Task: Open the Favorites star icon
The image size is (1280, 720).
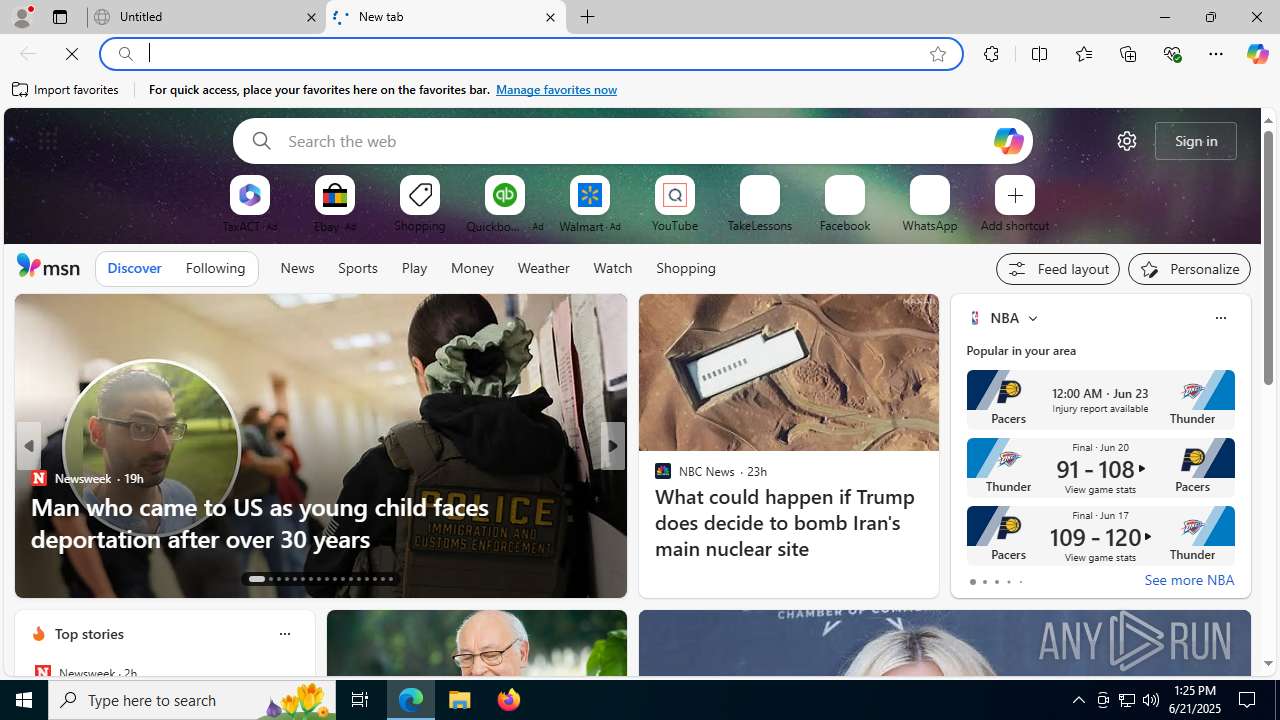Action: 1083,54
